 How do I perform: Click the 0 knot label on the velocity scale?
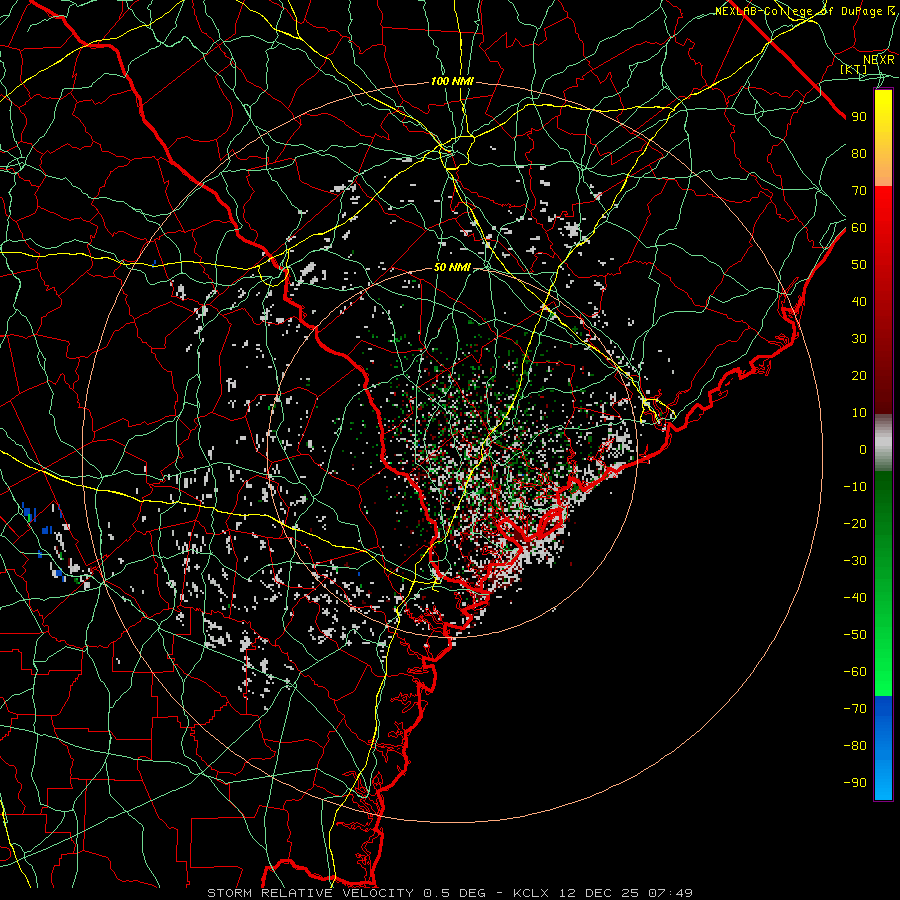coord(863,450)
